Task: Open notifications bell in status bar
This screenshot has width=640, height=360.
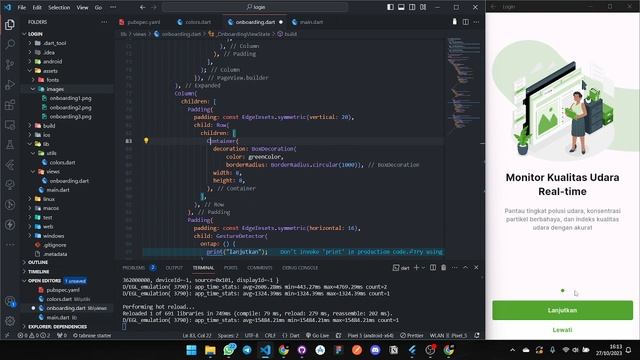Action: [477, 336]
